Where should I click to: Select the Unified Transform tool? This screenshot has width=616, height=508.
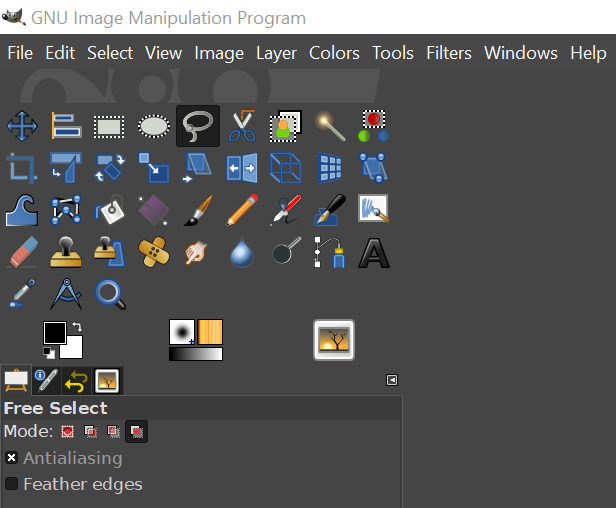(x=66, y=168)
